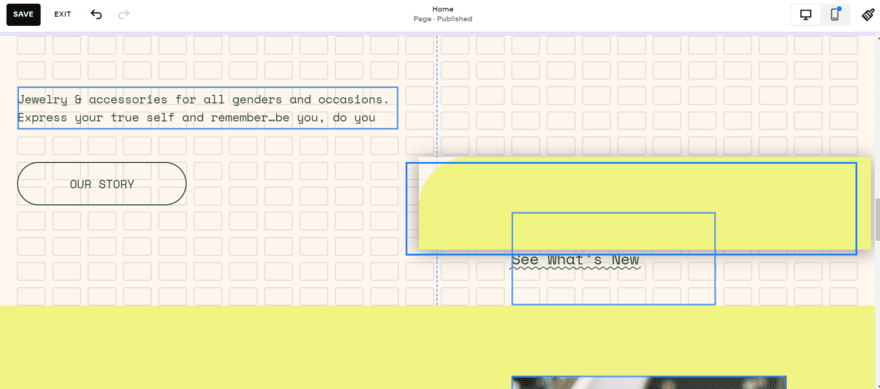Open site styles paintbrush
The width and height of the screenshot is (880, 389).
[x=867, y=15]
